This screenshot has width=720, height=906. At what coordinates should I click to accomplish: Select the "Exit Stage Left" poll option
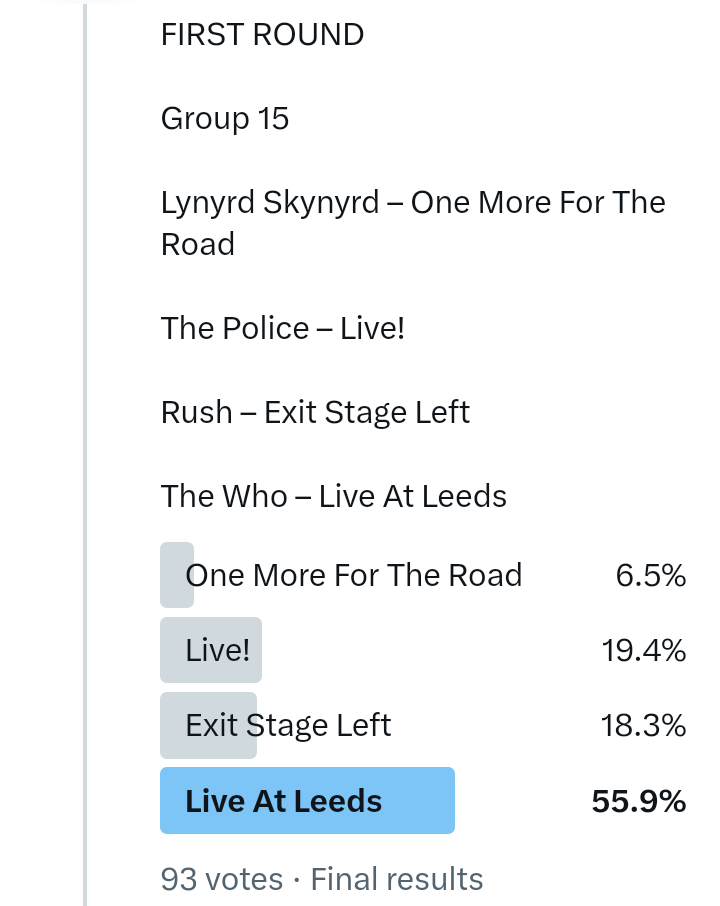pos(289,725)
